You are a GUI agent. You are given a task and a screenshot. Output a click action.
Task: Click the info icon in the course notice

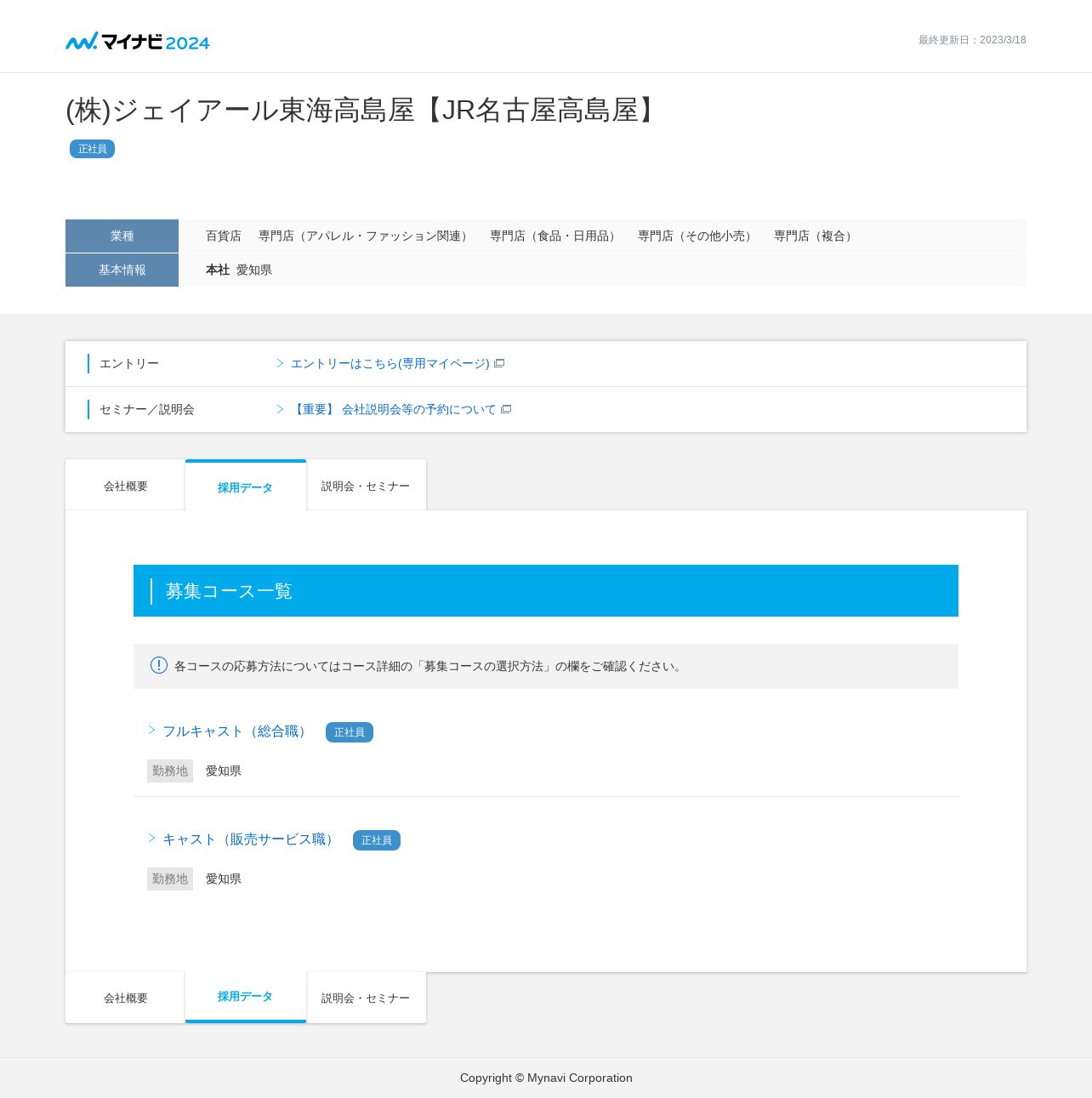(159, 665)
